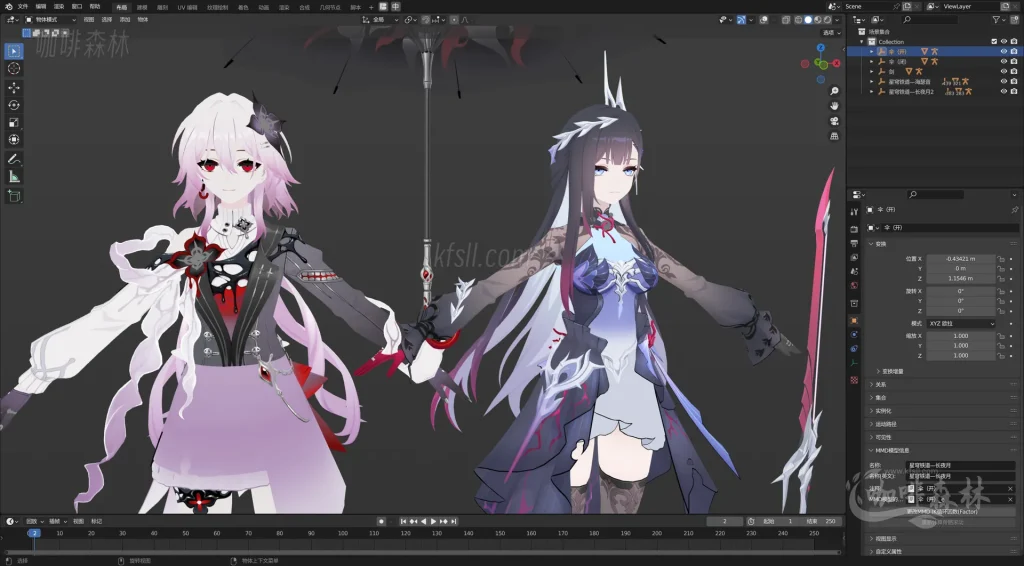
Task: Select the Move tool
Action: [x=14, y=87]
